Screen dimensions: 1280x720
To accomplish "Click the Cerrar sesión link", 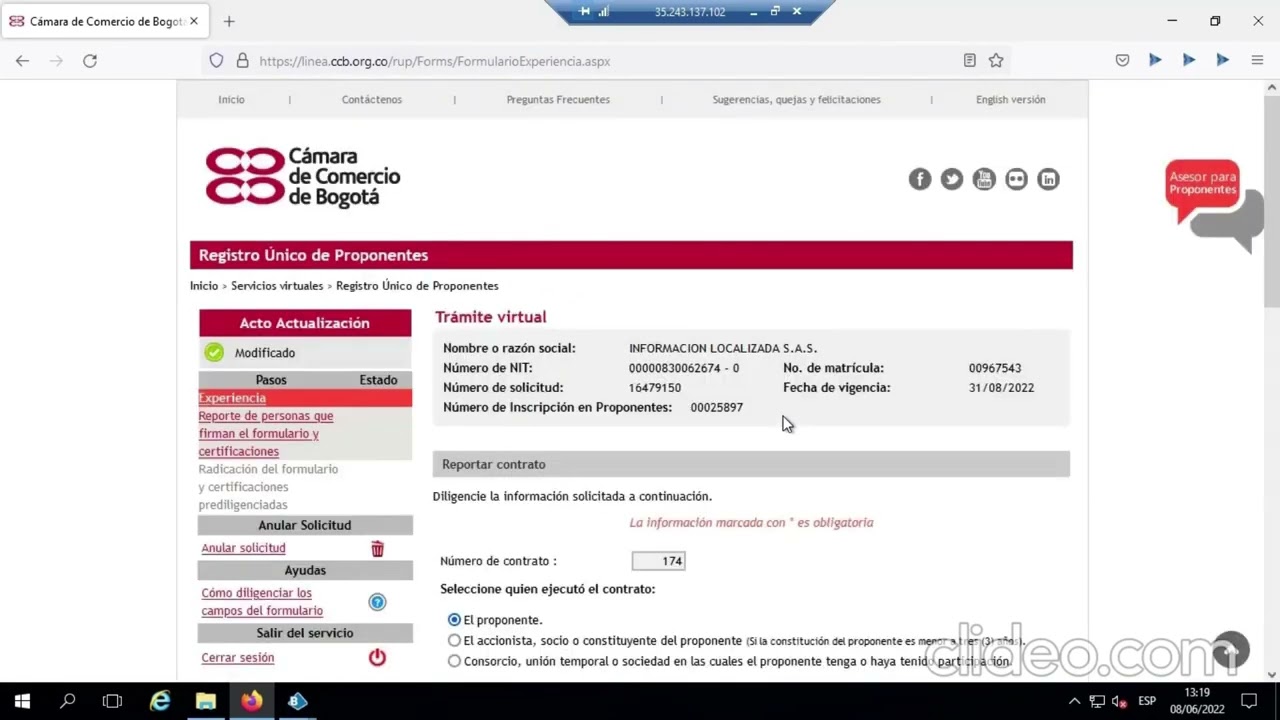I will (x=237, y=657).
